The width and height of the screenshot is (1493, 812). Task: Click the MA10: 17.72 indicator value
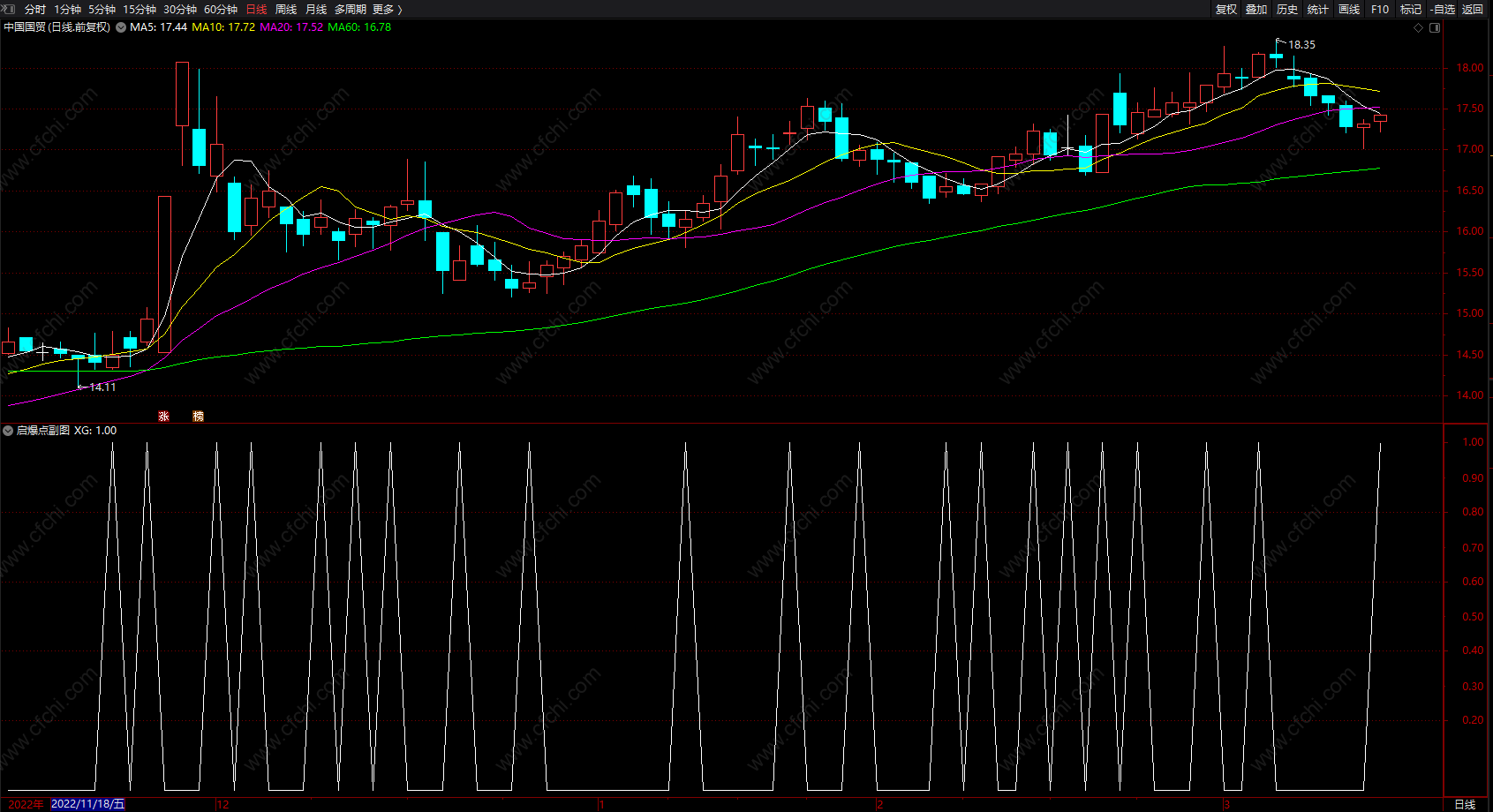[223, 27]
